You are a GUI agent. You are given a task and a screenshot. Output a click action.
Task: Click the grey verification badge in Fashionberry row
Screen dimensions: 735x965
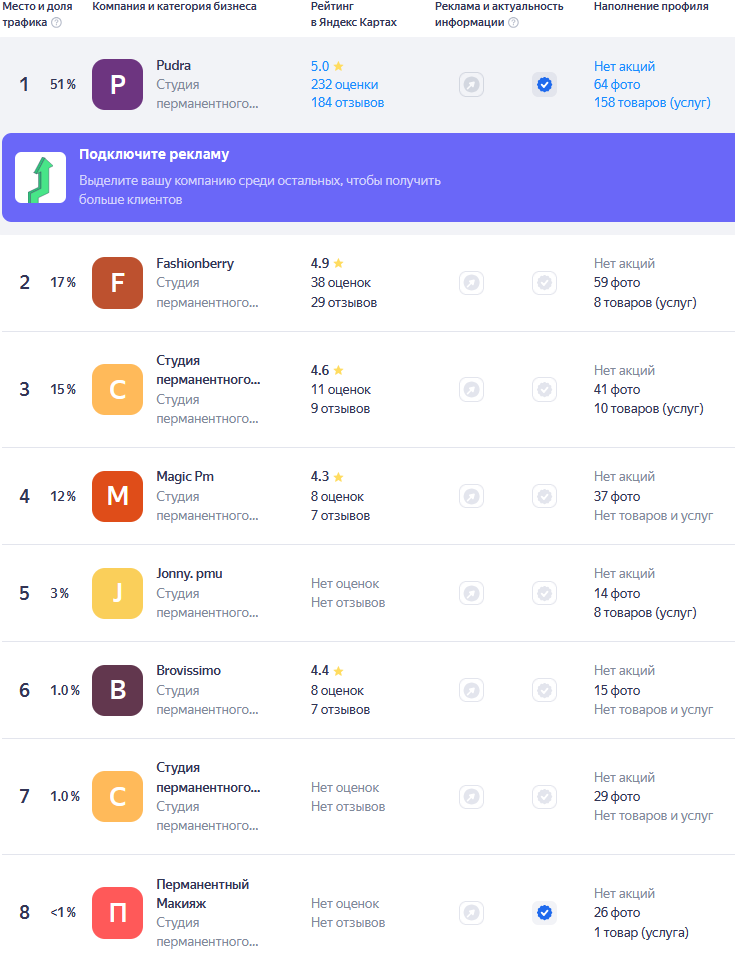click(545, 282)
